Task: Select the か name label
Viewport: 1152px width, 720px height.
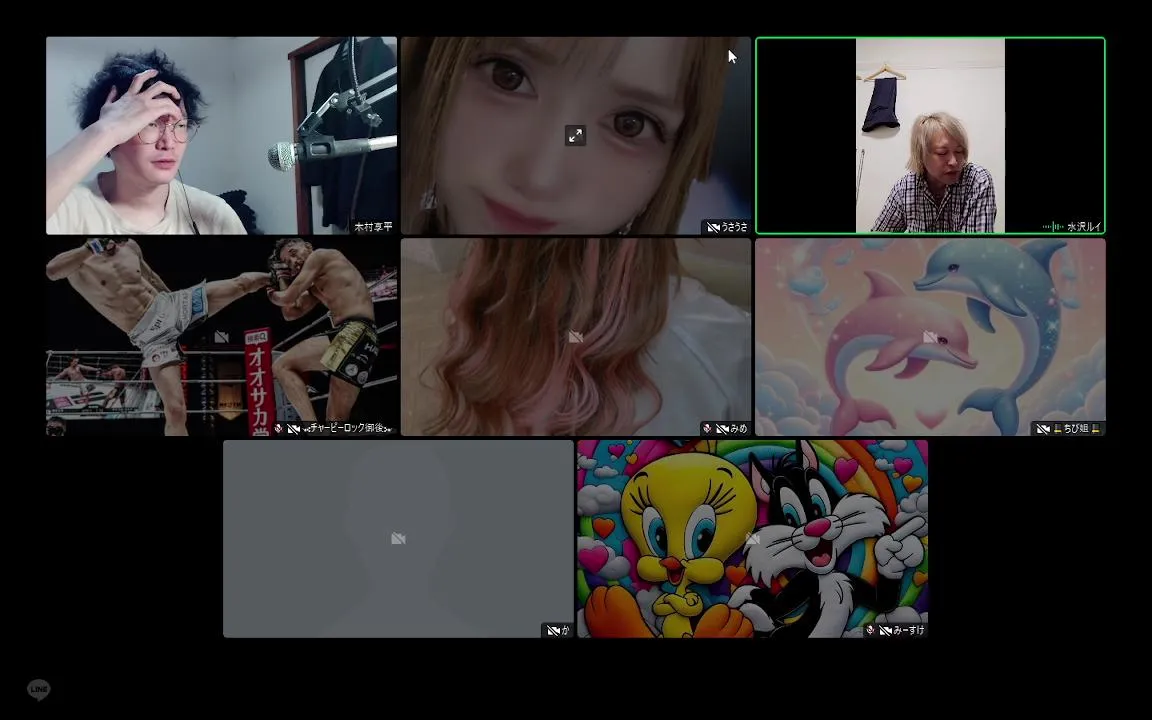Action: pyautogui.click(x=565, y=630)
